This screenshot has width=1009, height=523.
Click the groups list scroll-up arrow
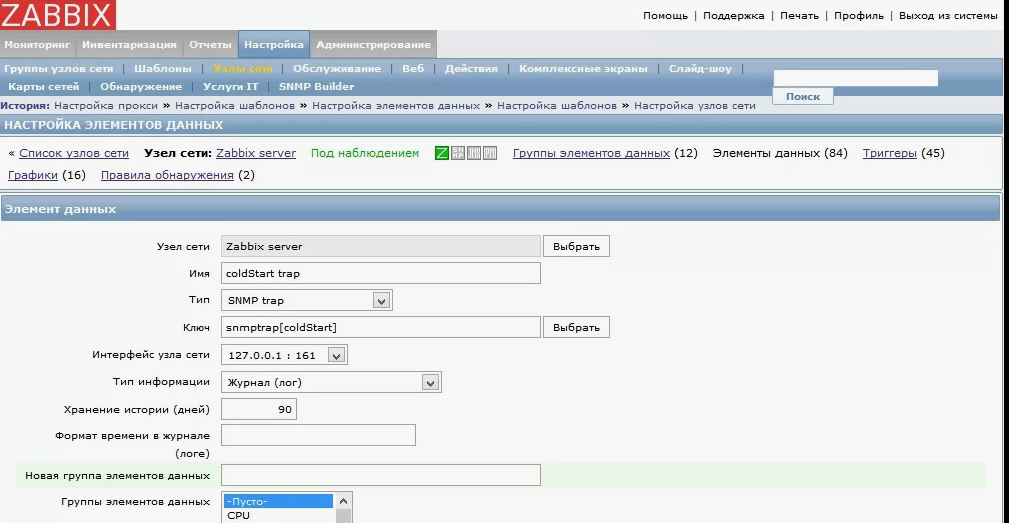click(344, 501)
